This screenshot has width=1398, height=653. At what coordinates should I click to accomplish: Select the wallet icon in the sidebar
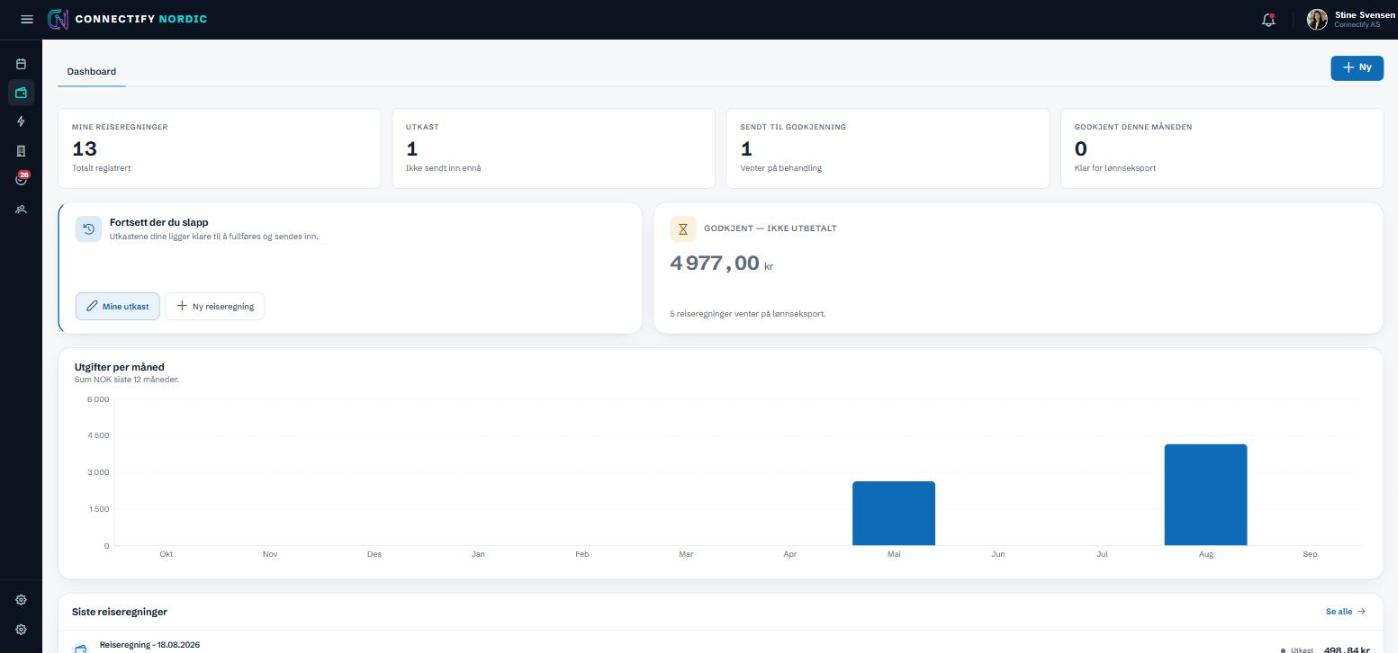click(21, 93)
